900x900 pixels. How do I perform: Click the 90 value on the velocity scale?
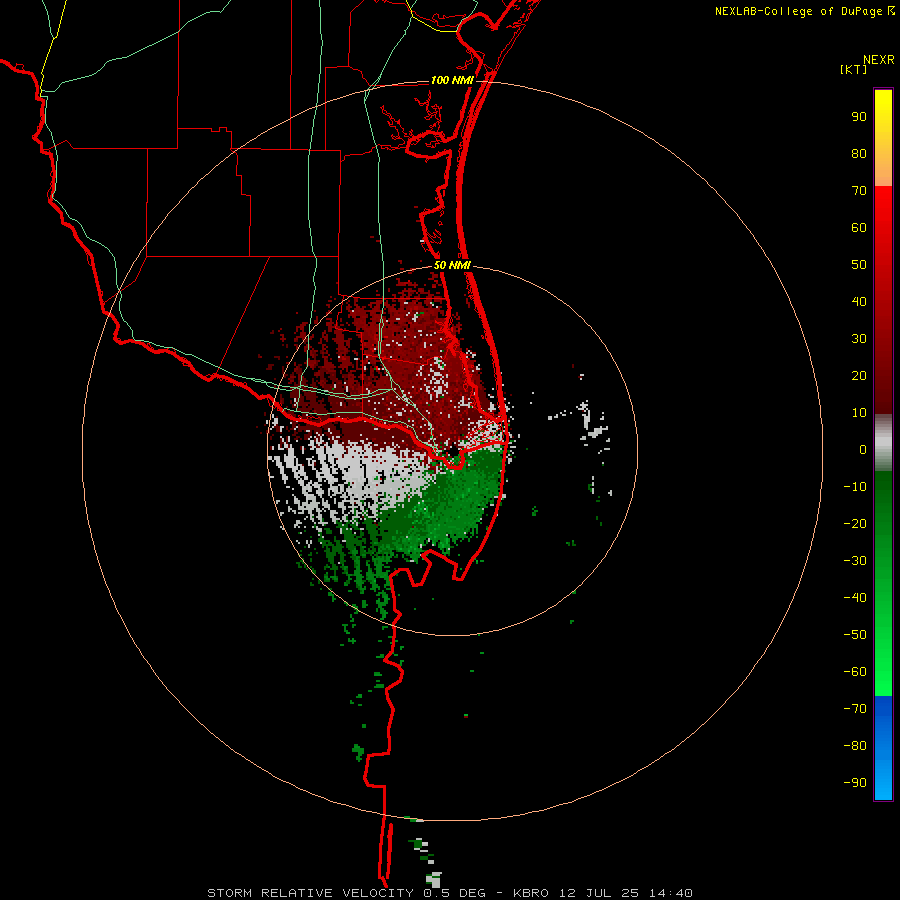point(859,117)
